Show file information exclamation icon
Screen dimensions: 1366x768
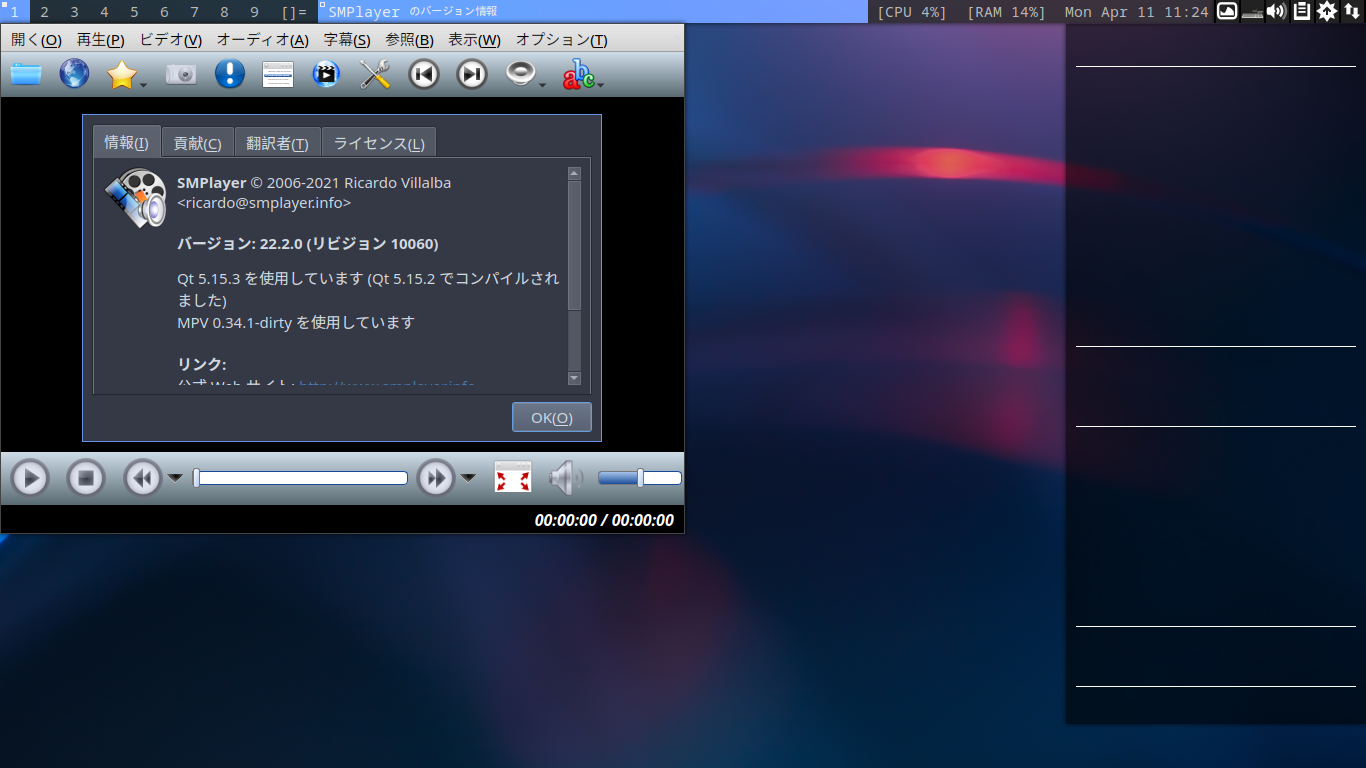coord(230,74)
